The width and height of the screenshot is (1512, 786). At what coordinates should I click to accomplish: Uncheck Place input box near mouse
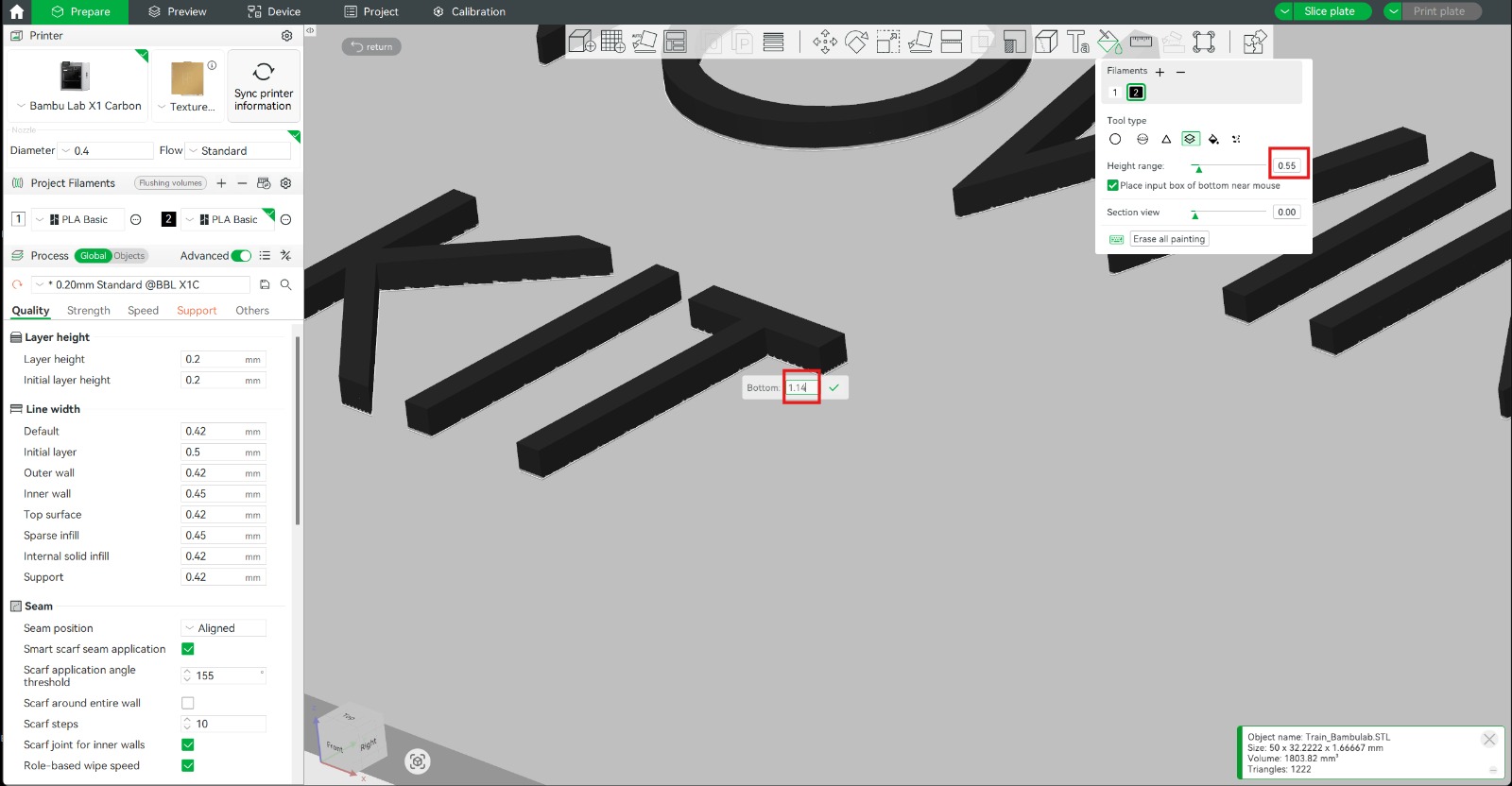point(1113,186)
